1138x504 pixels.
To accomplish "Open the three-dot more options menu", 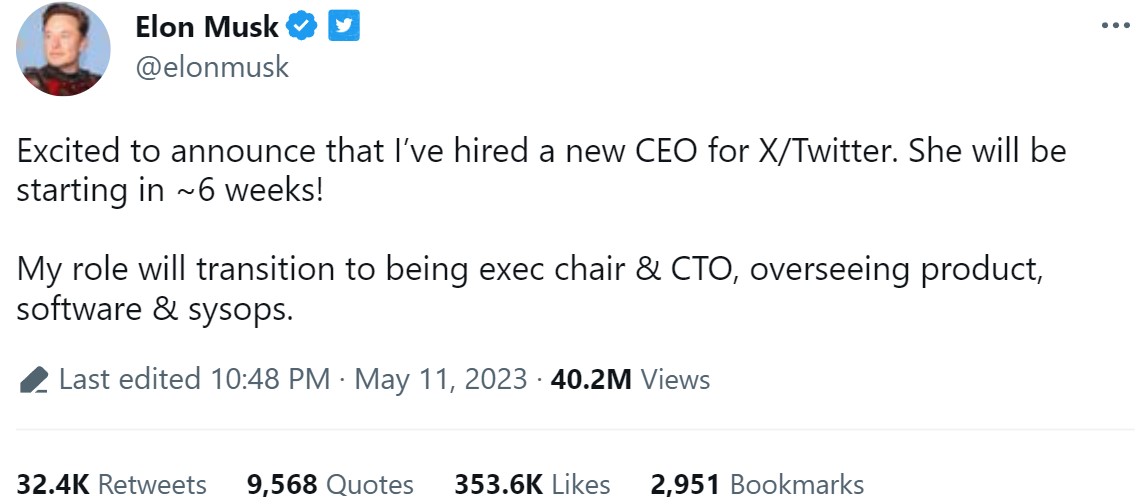I will pos(1116,26).
